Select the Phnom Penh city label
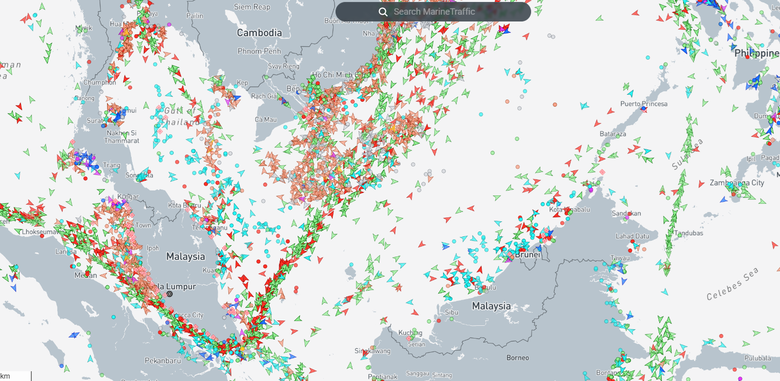This screenshot has height=381, width=780. tap(259, 51)
